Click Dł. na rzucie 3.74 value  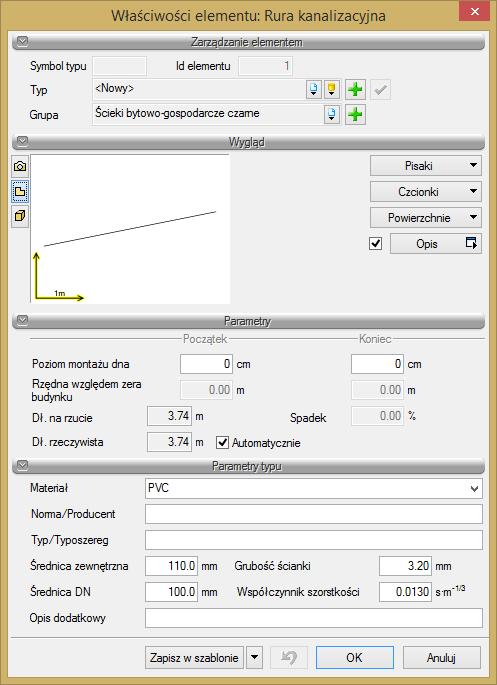point(169,416)
